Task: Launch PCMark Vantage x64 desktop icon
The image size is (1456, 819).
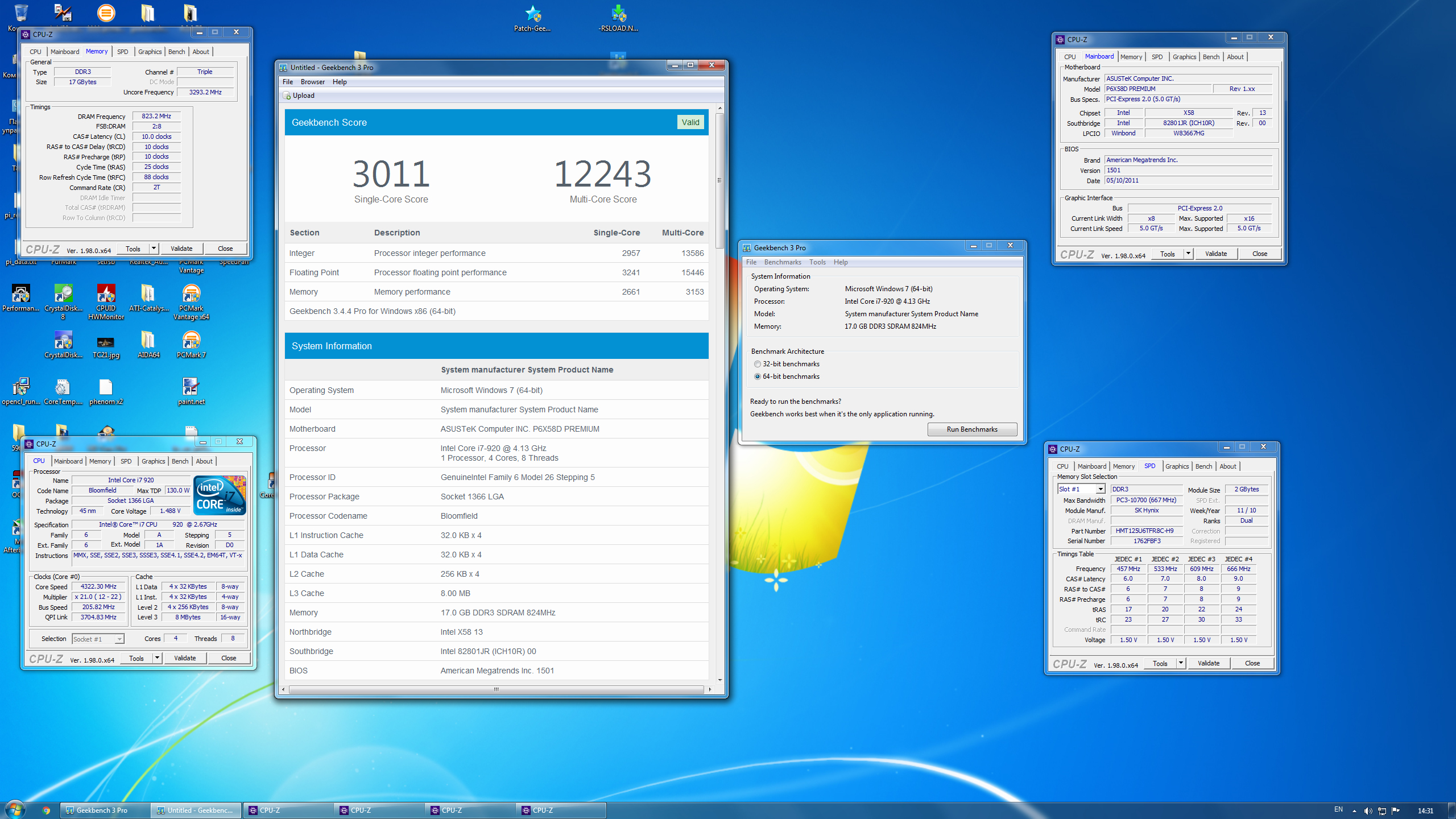Action: (x=191, y=302)
